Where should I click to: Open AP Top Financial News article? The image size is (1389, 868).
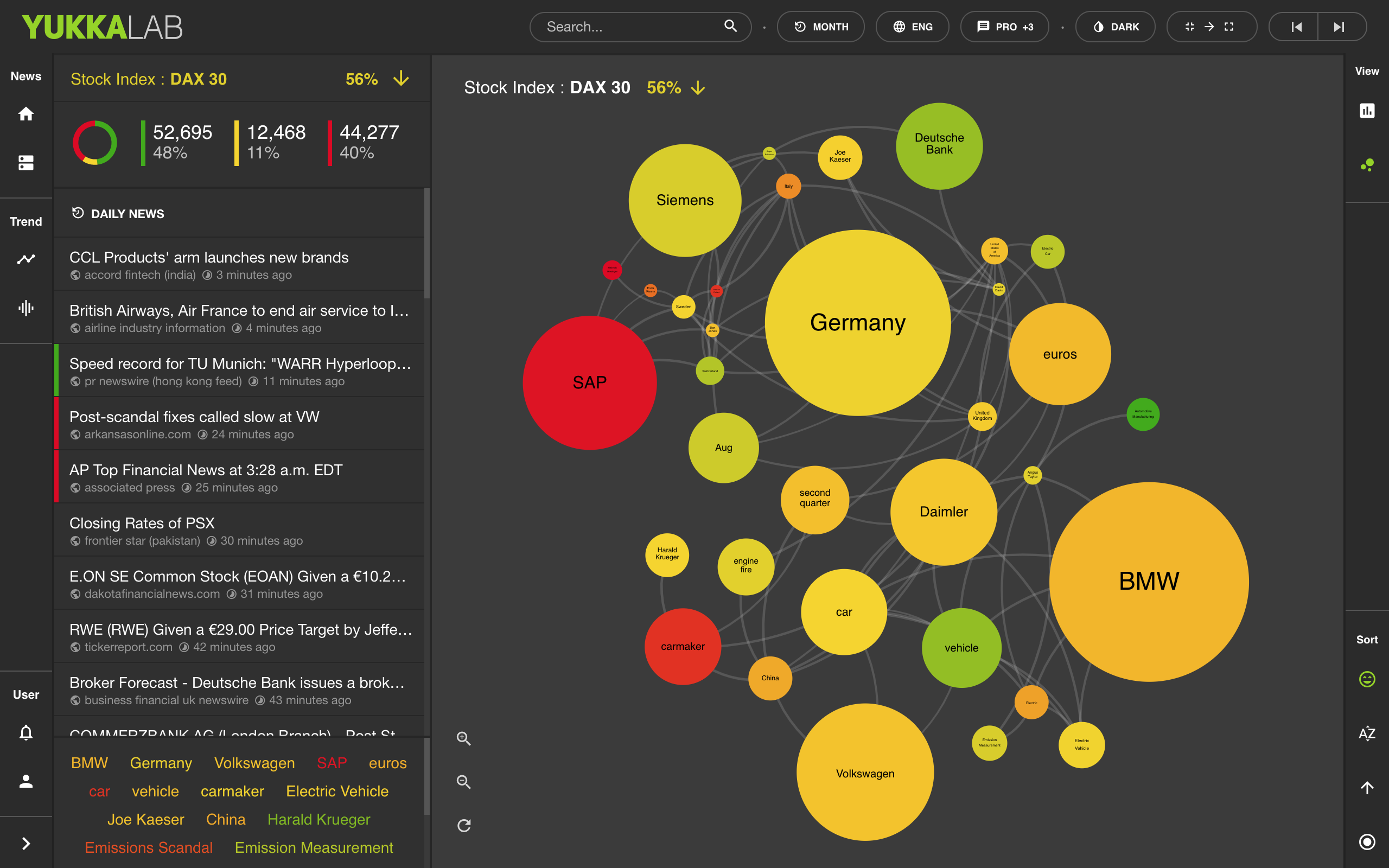point(239,477)
